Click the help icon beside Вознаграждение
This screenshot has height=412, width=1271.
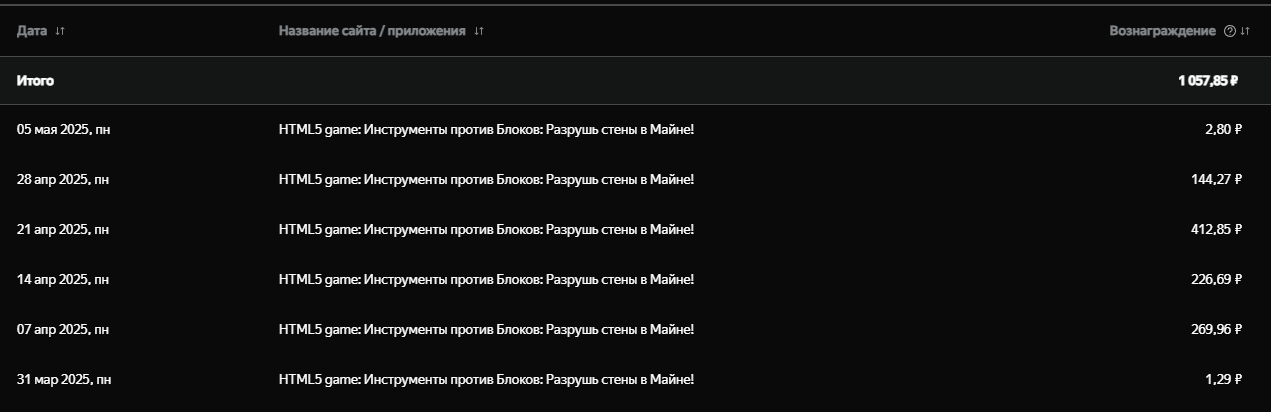[x=1230, y=31]
